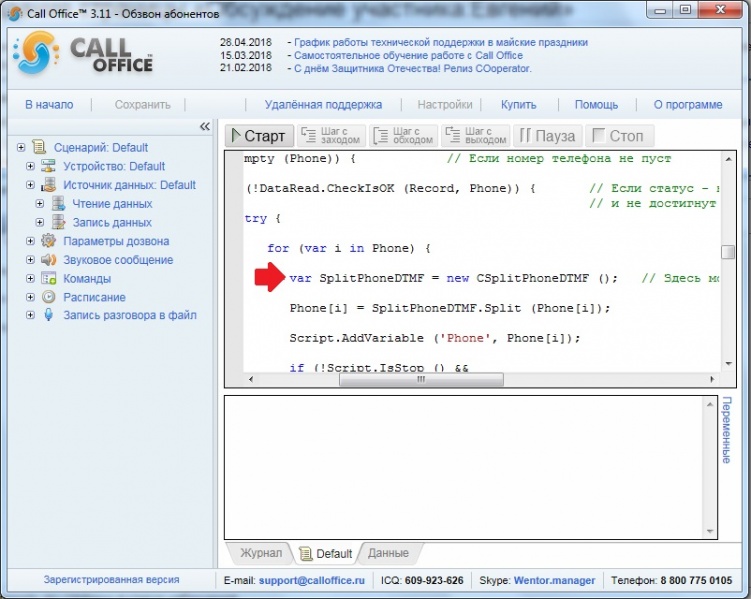
Task: Expand the Параметры дозвона node
Action: pyautogui.click(x=30, y=241)
